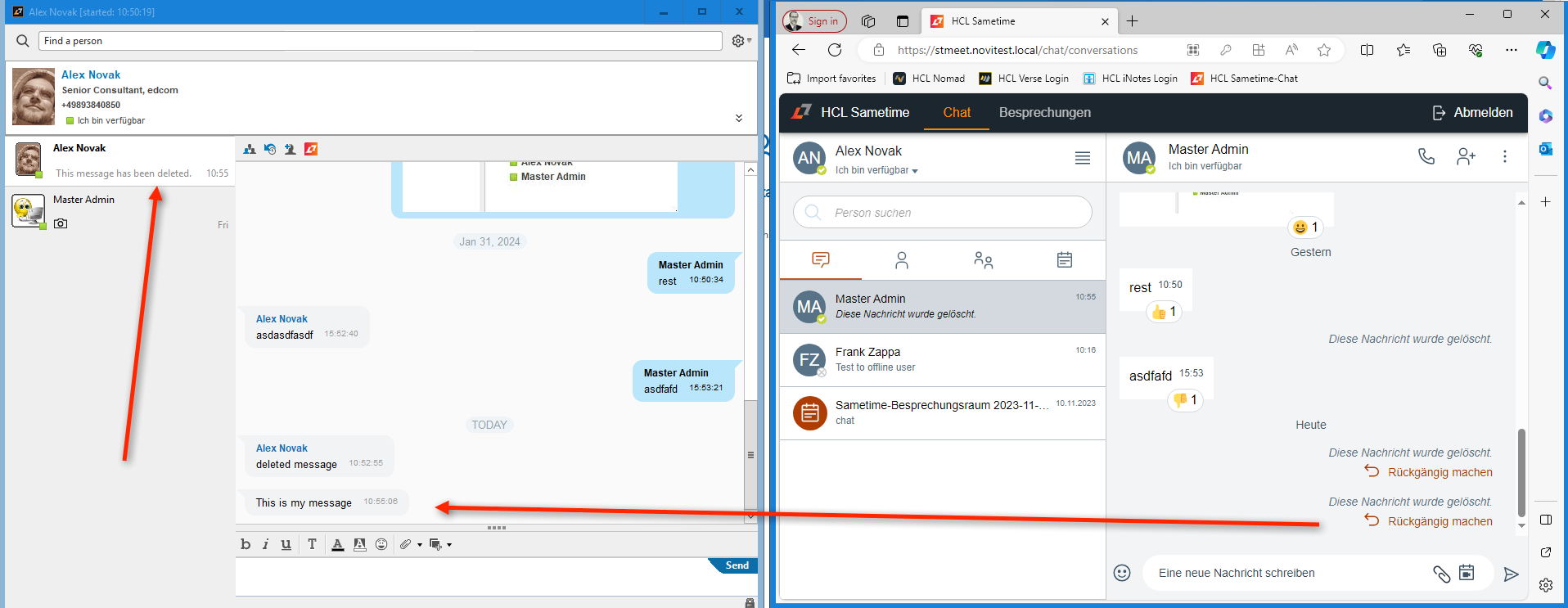The width and height of the screenshot is (1568, 608).
Task: Toggle thumbs up reaction on rest message
Action: point(1165,312)
